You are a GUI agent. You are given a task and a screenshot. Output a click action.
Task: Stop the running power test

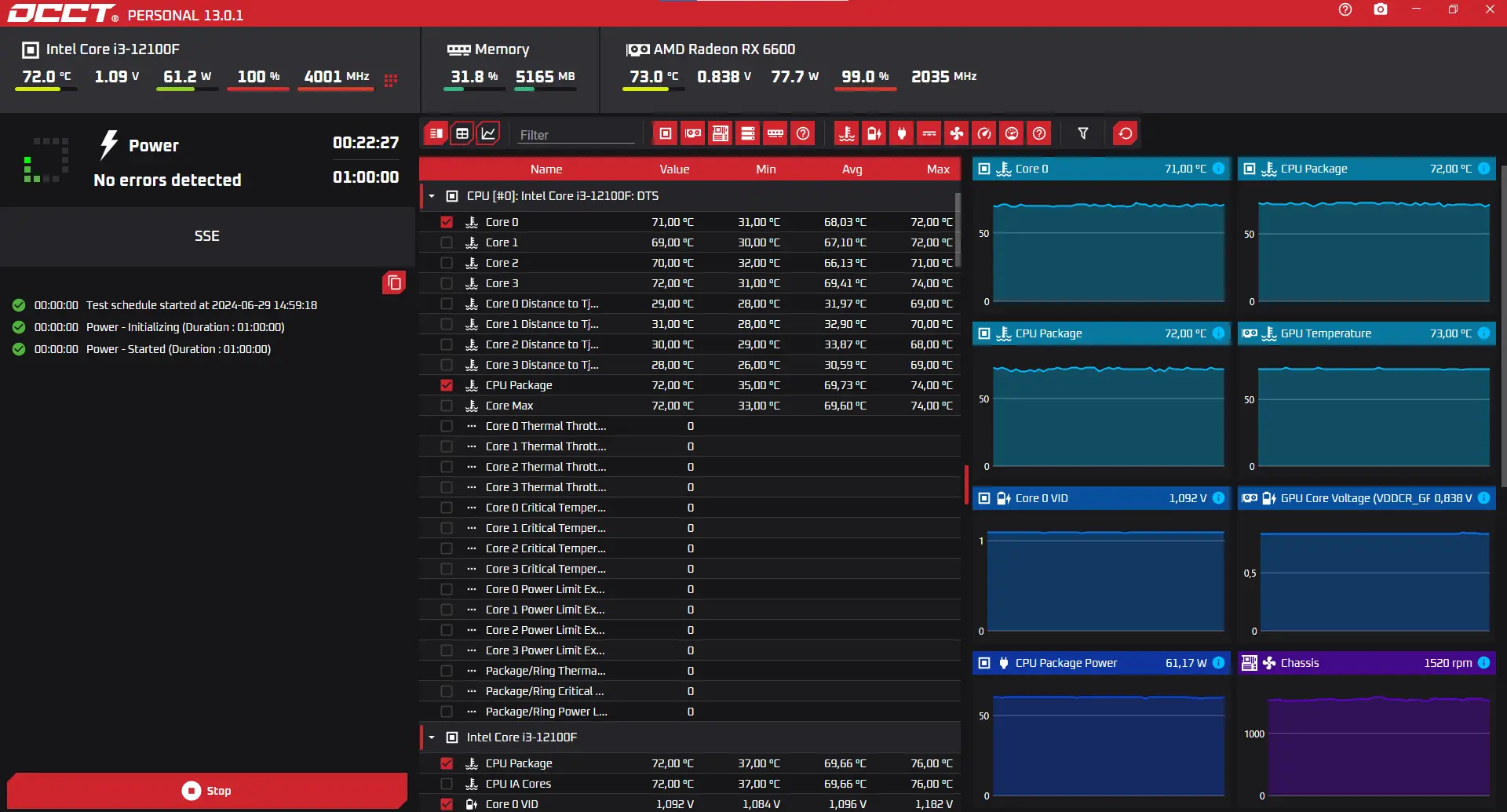tap(207, 791)
